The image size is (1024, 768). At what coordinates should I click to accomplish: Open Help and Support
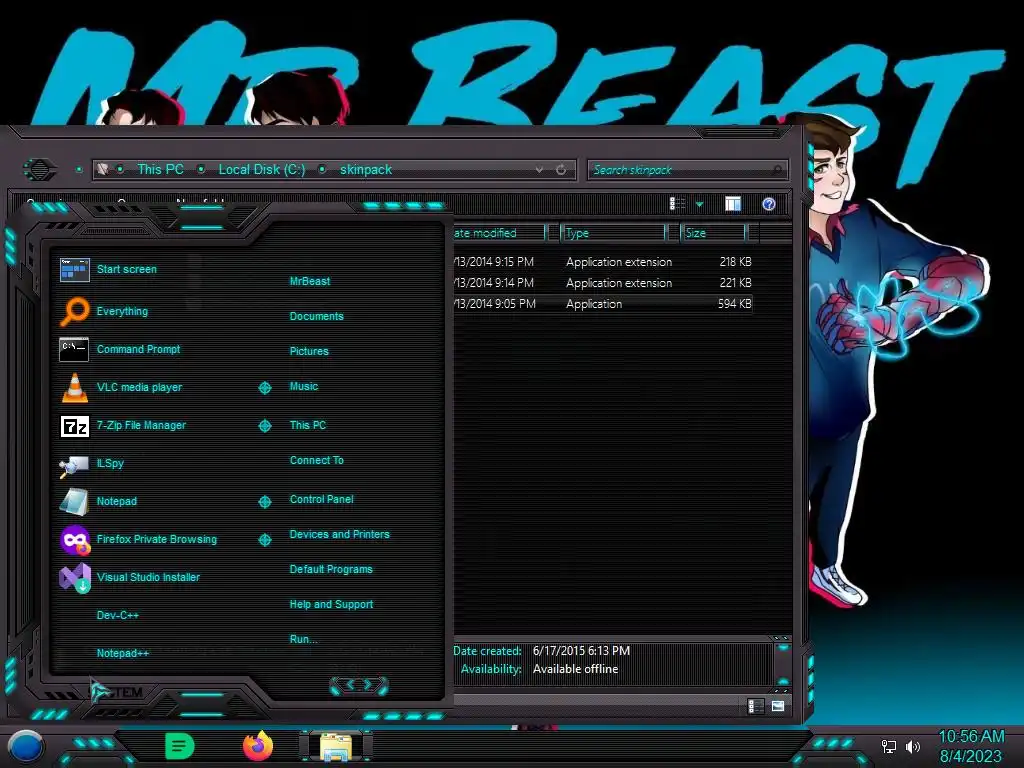click(331, 605)
